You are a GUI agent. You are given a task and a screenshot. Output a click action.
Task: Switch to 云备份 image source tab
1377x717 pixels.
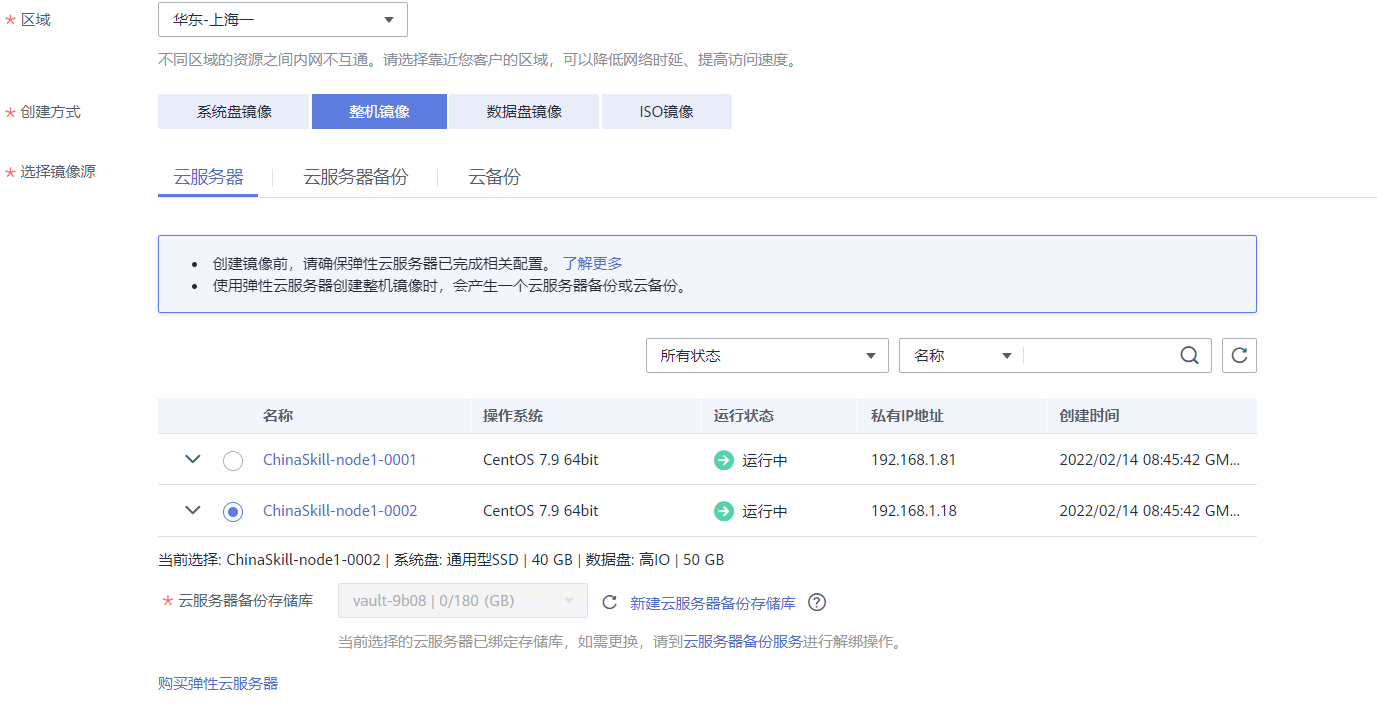pos(494,177)
